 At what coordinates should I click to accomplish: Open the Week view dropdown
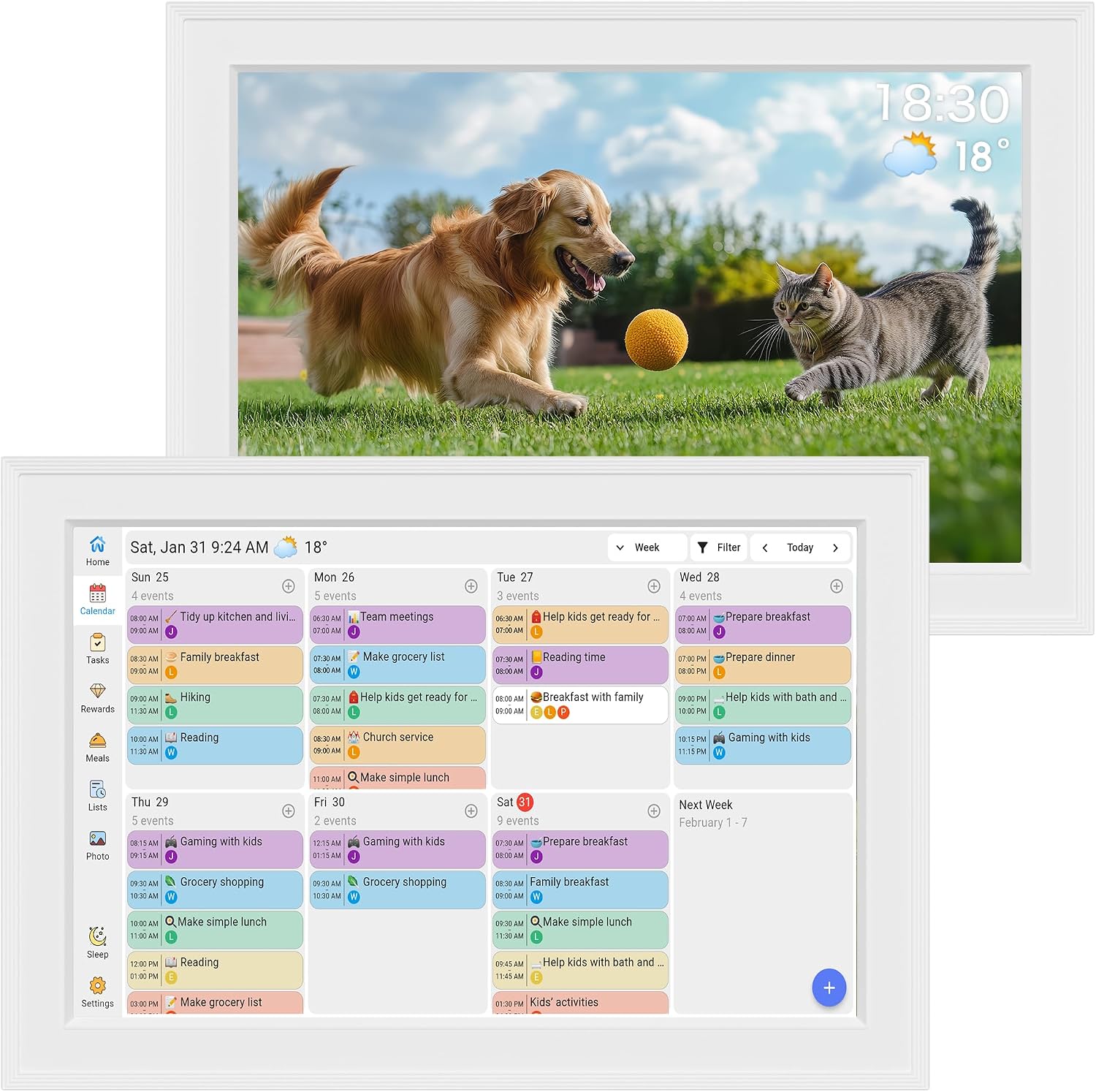click(x=647, y=547)
